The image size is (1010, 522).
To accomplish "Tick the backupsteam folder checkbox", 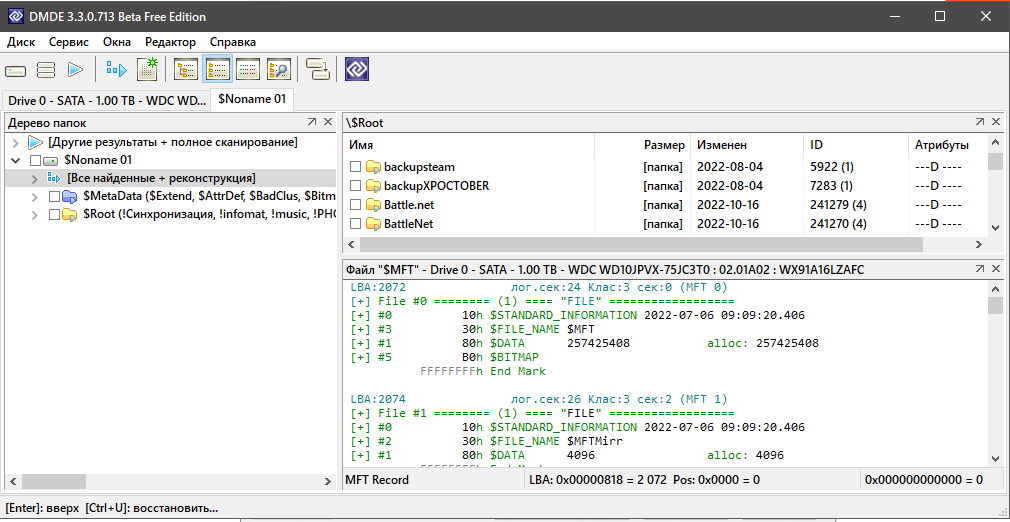I will (355, 167).
